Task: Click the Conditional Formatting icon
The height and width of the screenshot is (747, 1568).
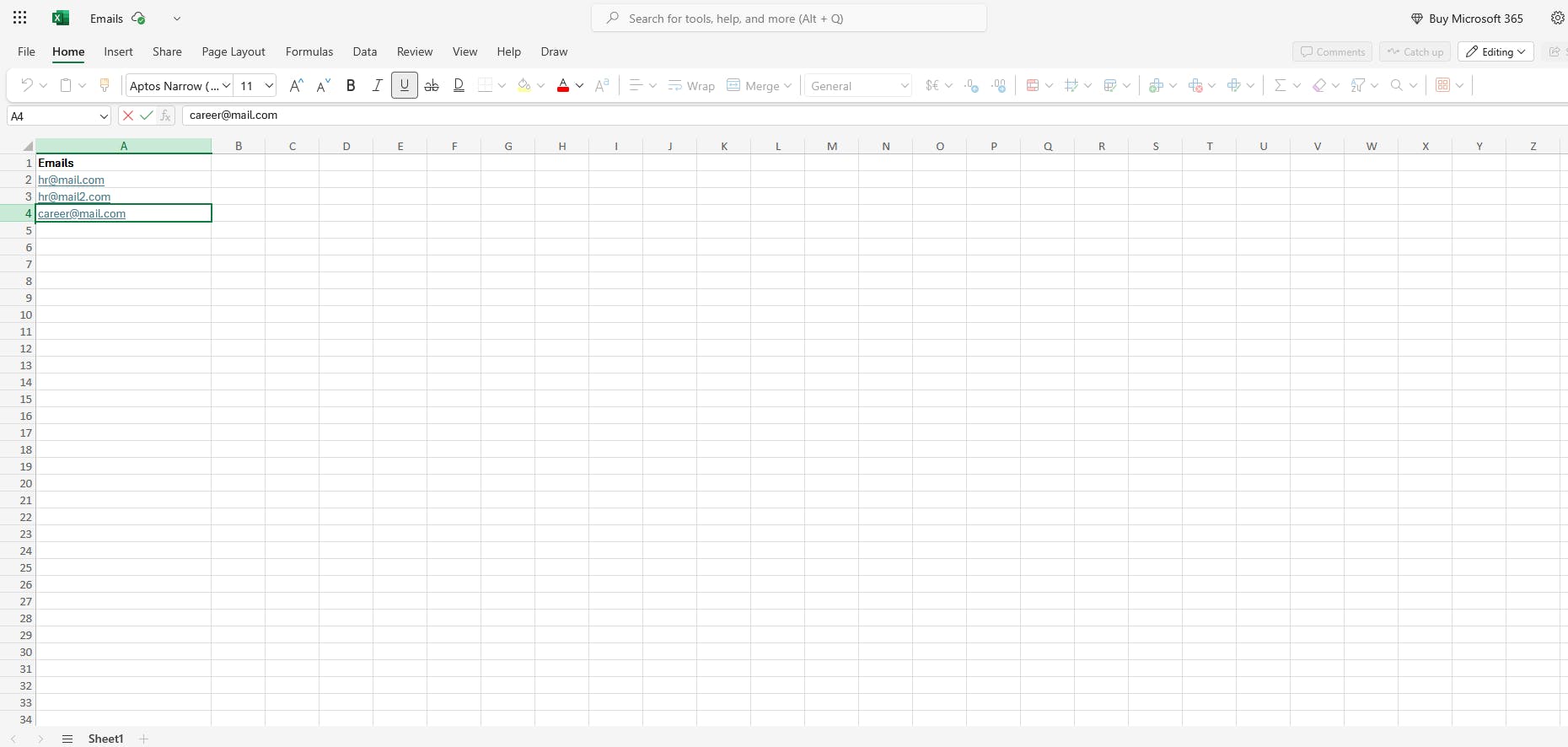Action: click(1033, 85)
